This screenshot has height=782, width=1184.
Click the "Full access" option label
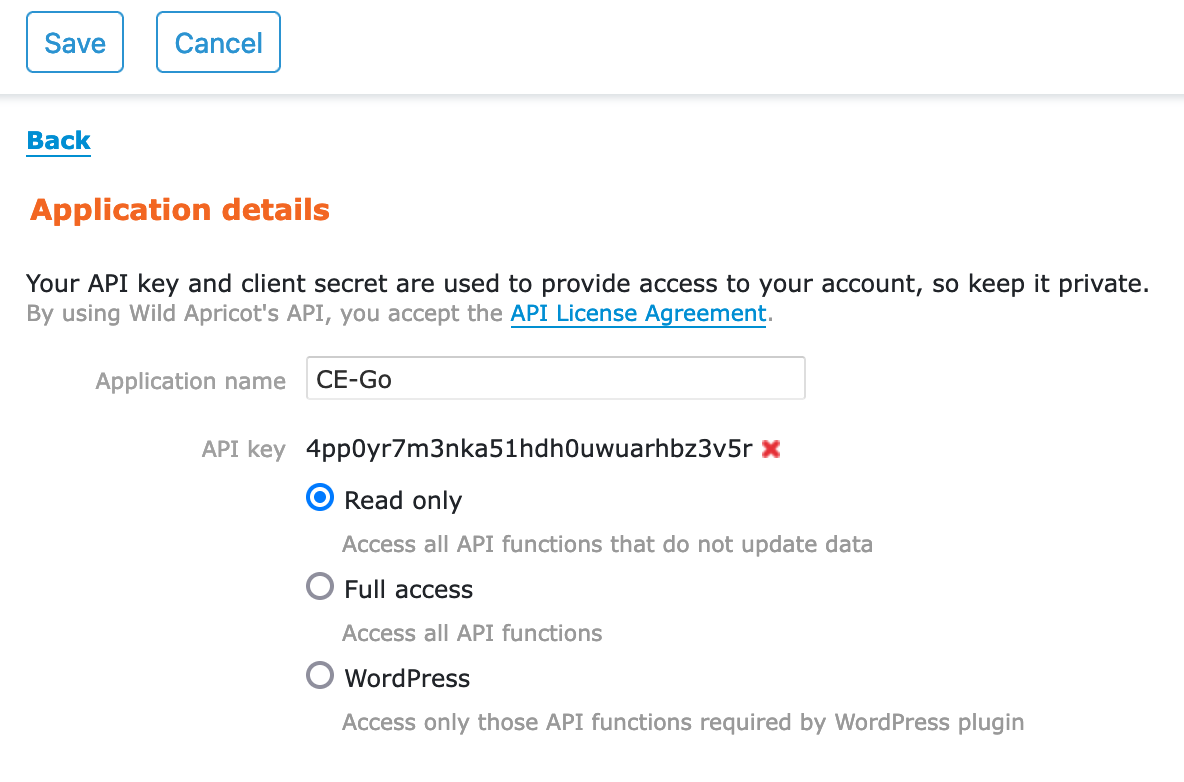point(409,589)
